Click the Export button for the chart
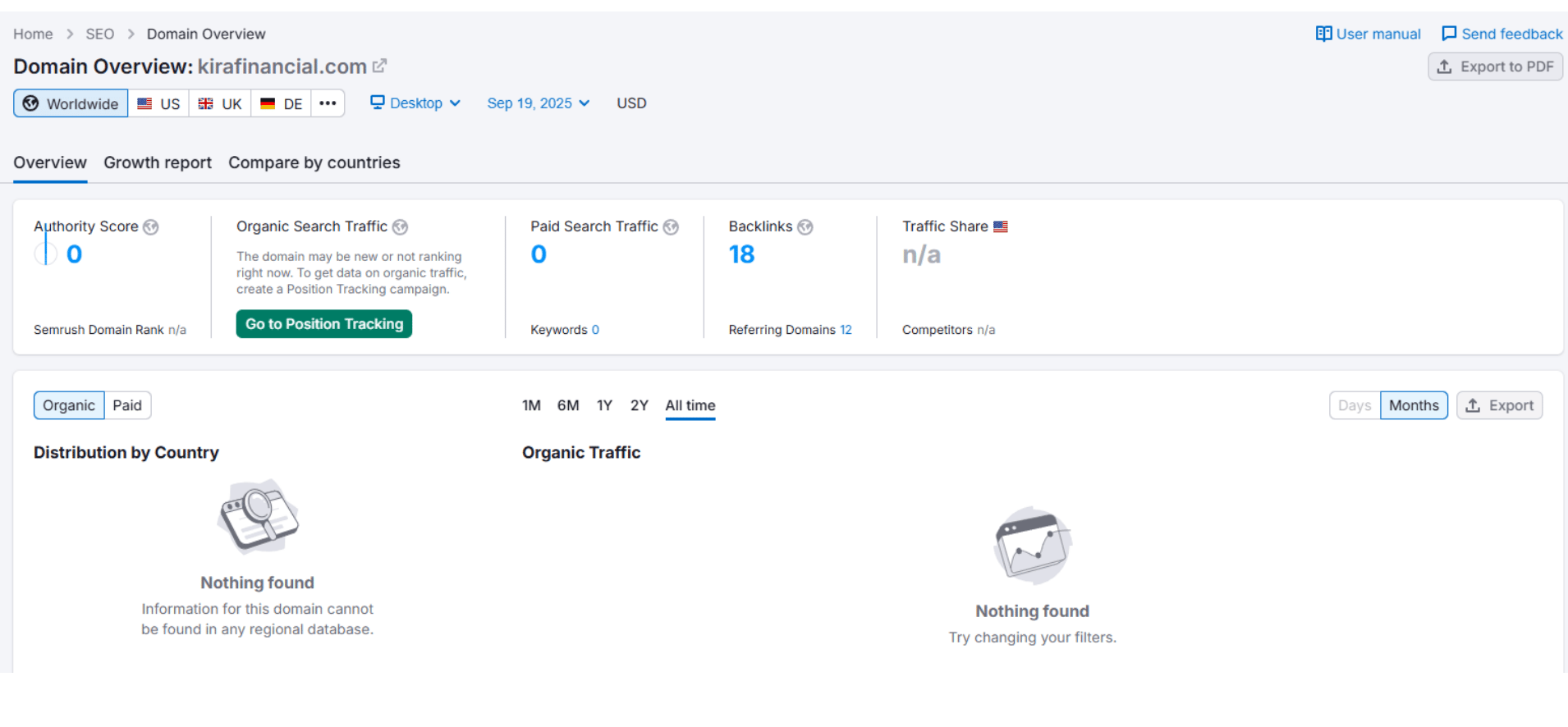 [x=1500, y=405]
